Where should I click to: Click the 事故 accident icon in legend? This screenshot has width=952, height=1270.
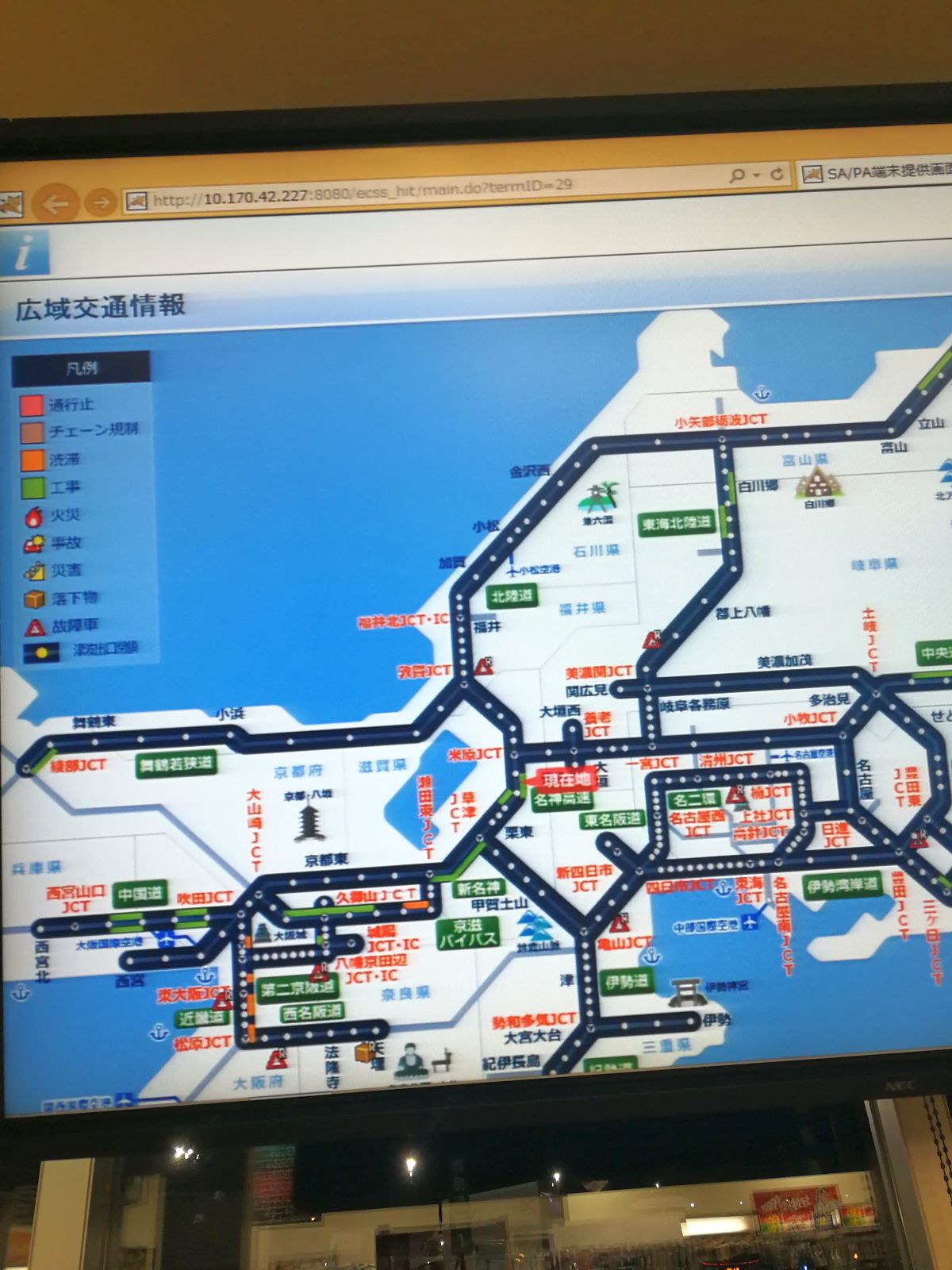point(34,545)
